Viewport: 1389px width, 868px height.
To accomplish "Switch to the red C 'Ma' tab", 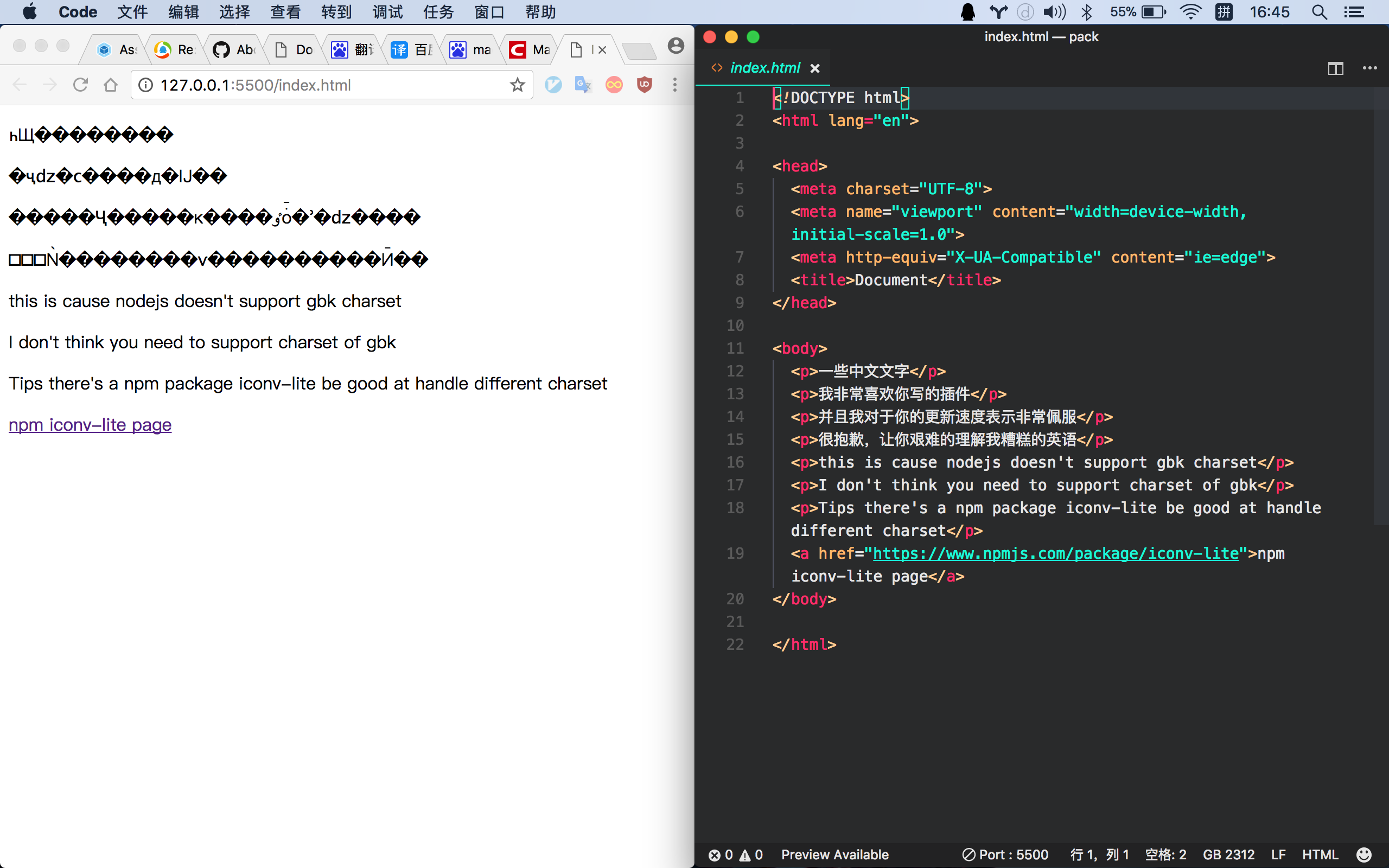I will coord(529,50).
